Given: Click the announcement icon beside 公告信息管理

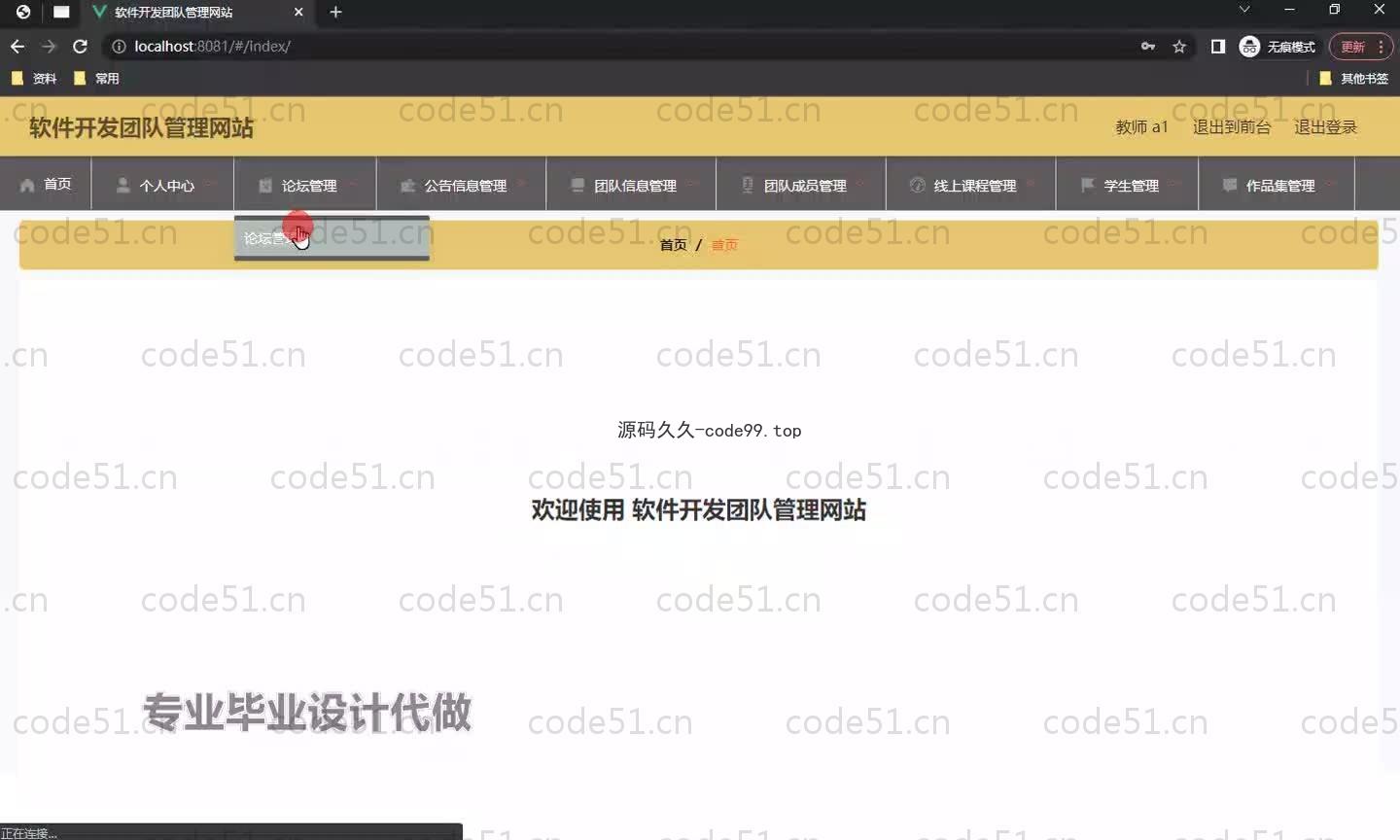Looking at the screenshot, I should point(408,185).
